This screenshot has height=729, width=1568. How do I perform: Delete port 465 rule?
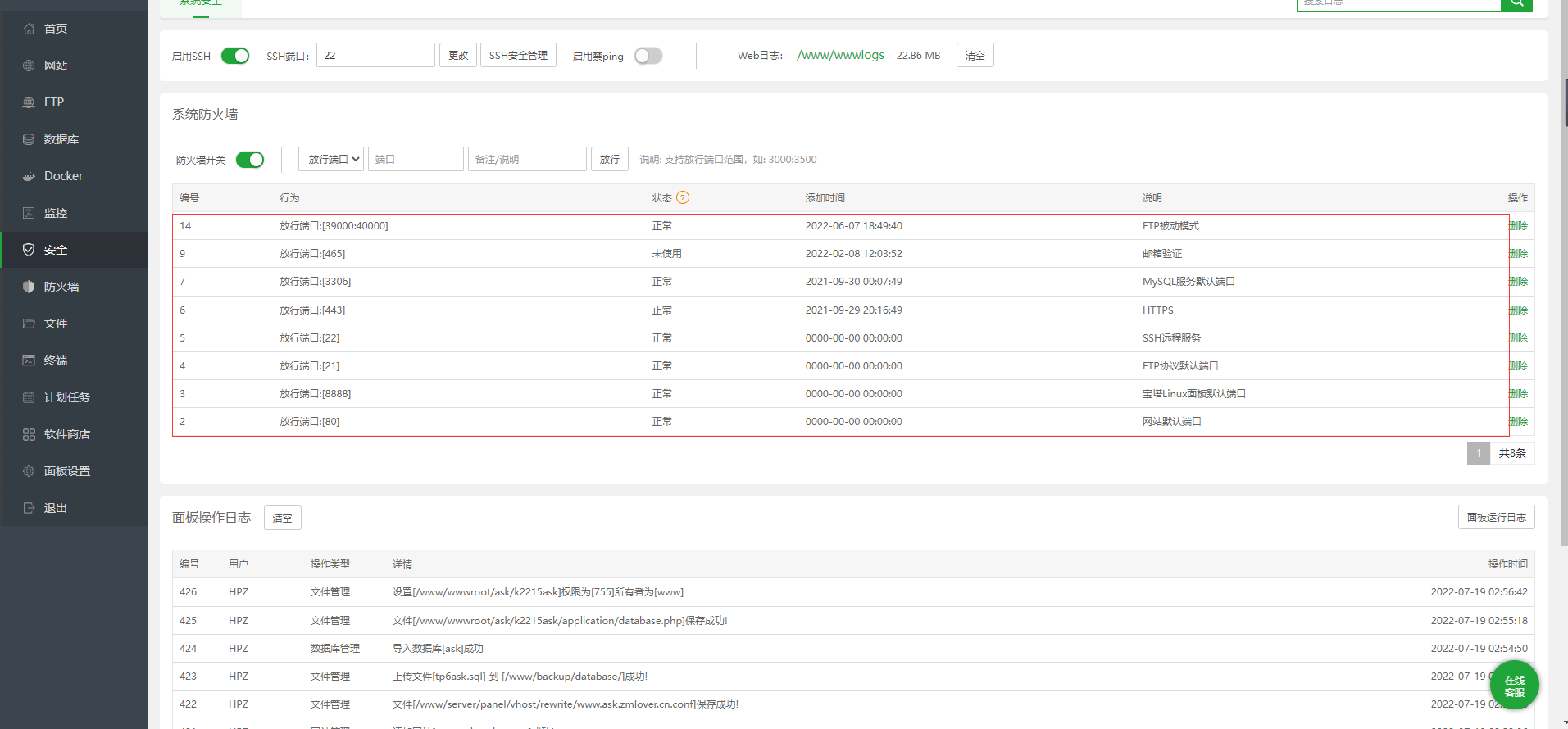[1518, 254]
